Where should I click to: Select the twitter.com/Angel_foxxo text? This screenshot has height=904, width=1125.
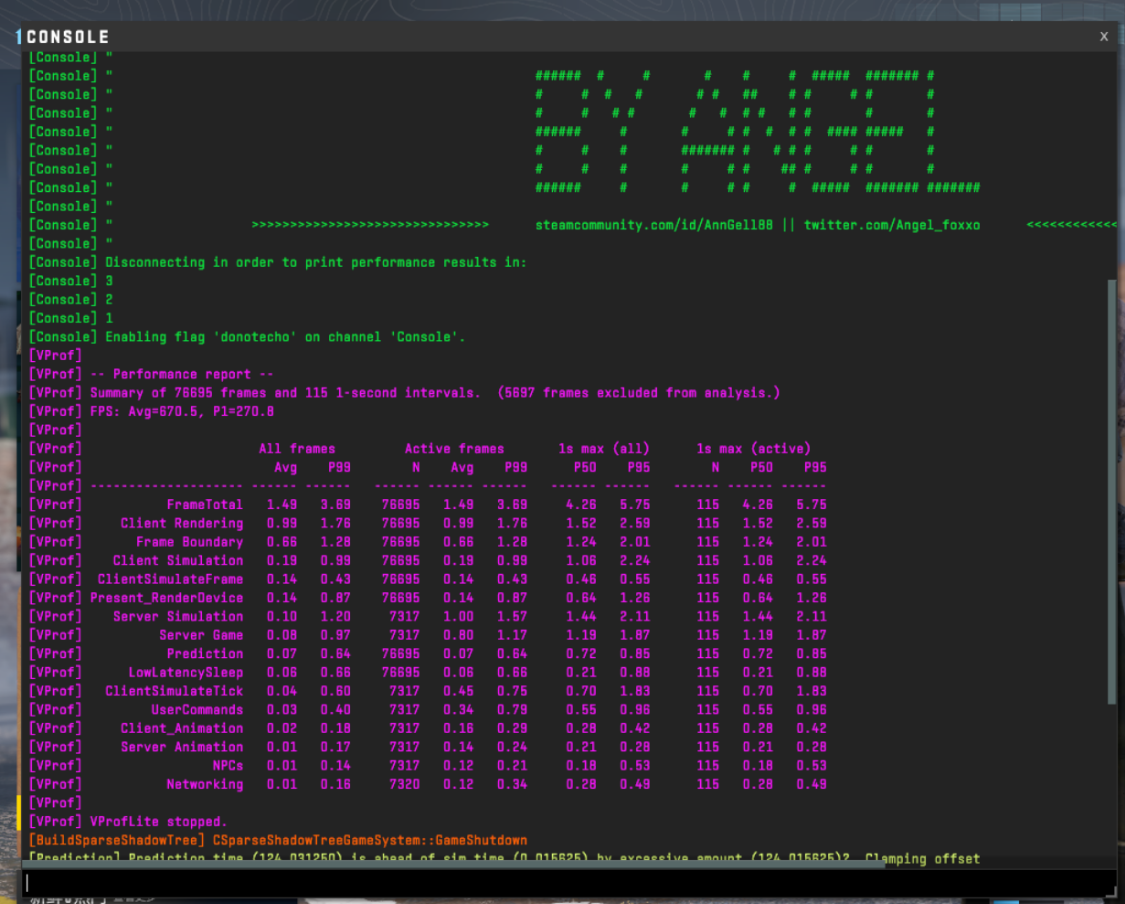pos(891,225)
